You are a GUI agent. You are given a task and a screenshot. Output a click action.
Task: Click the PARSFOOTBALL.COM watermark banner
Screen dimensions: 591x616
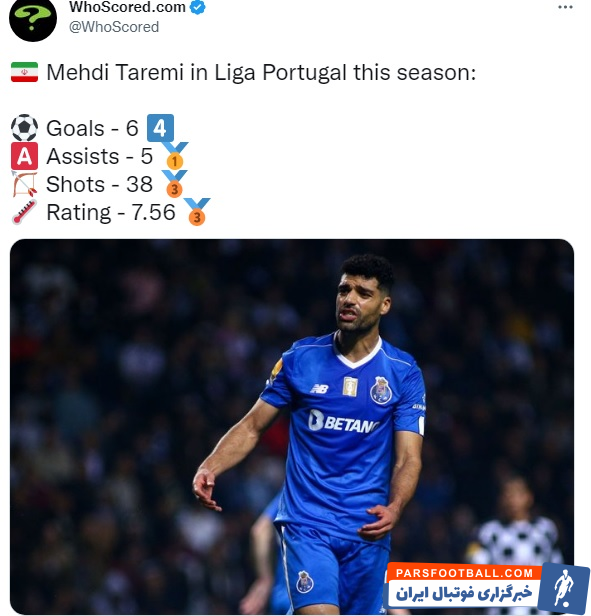(487, 588)
